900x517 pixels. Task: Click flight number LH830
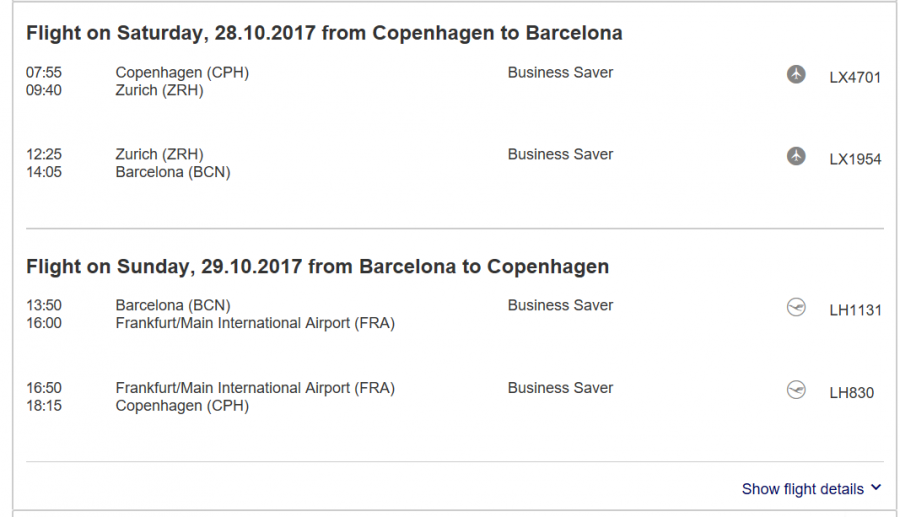coord(851,393)
